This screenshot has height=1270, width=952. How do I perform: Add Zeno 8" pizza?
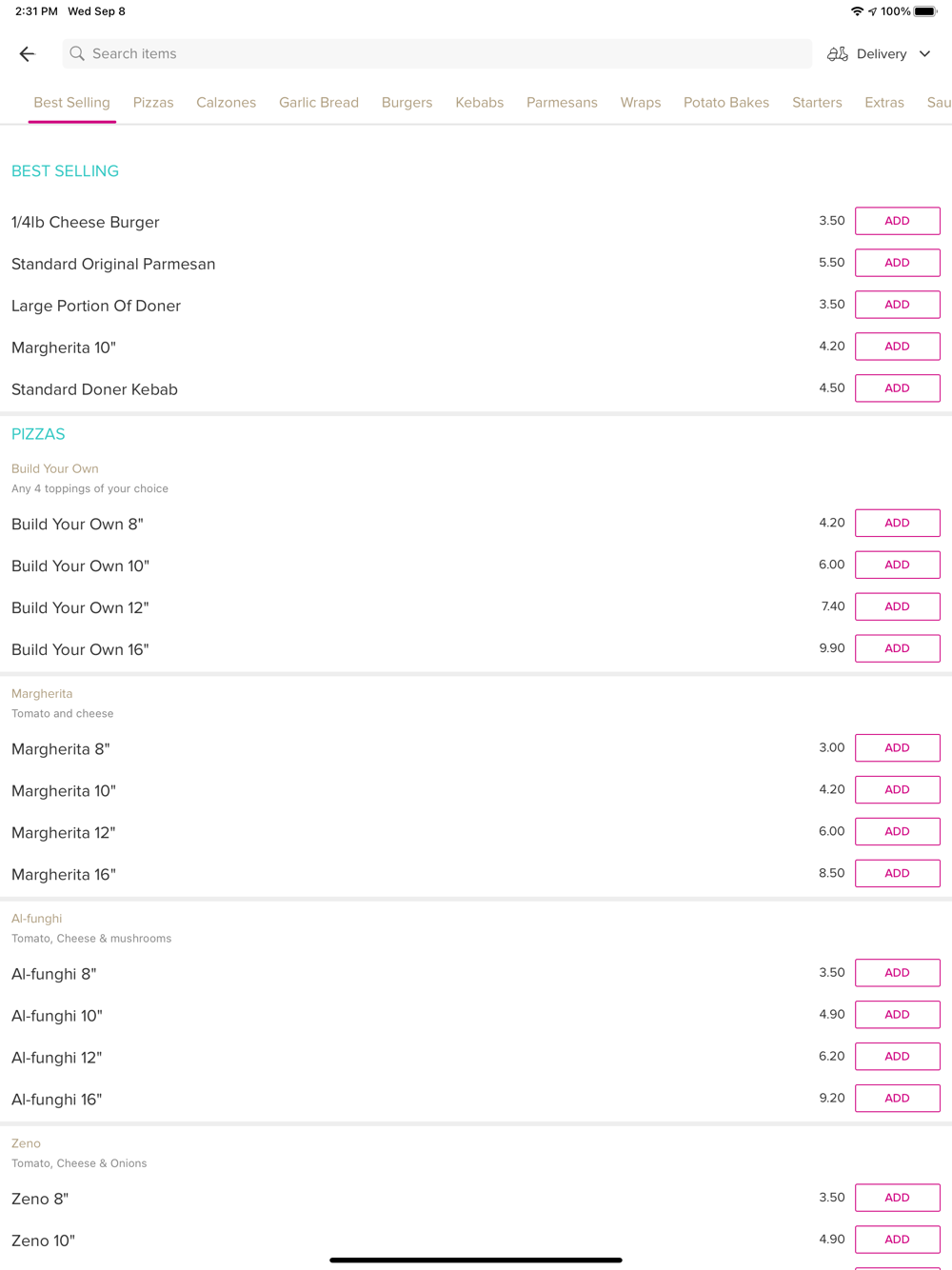click(x=898, y=1198)
